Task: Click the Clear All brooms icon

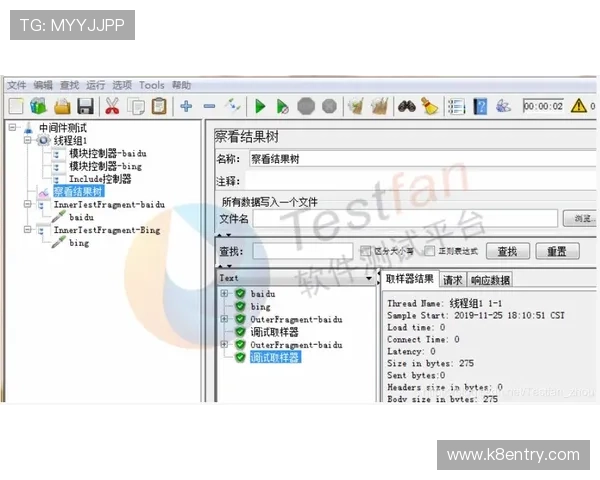Action: [380, 106]
